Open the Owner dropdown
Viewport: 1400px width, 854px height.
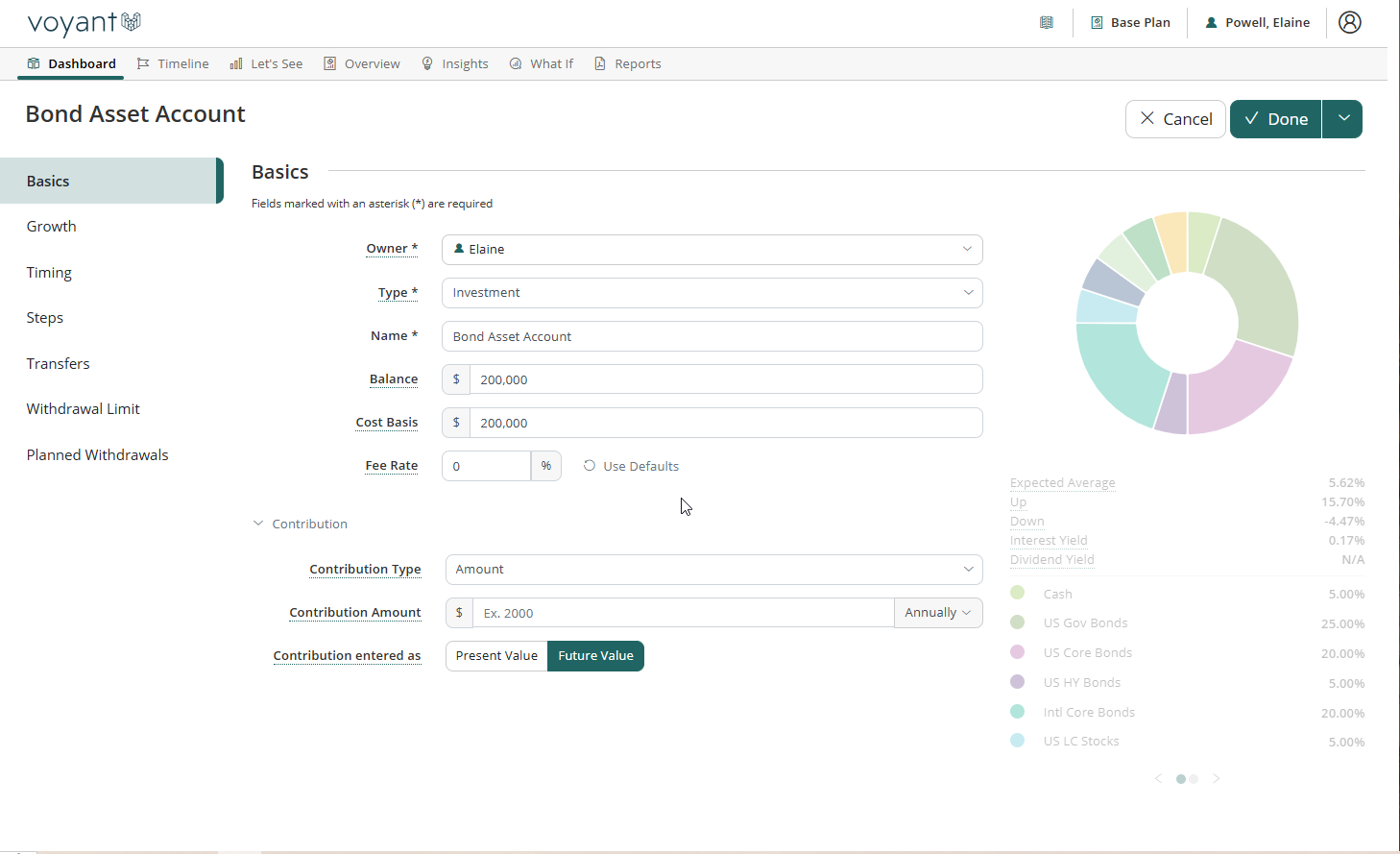point(712,250)
